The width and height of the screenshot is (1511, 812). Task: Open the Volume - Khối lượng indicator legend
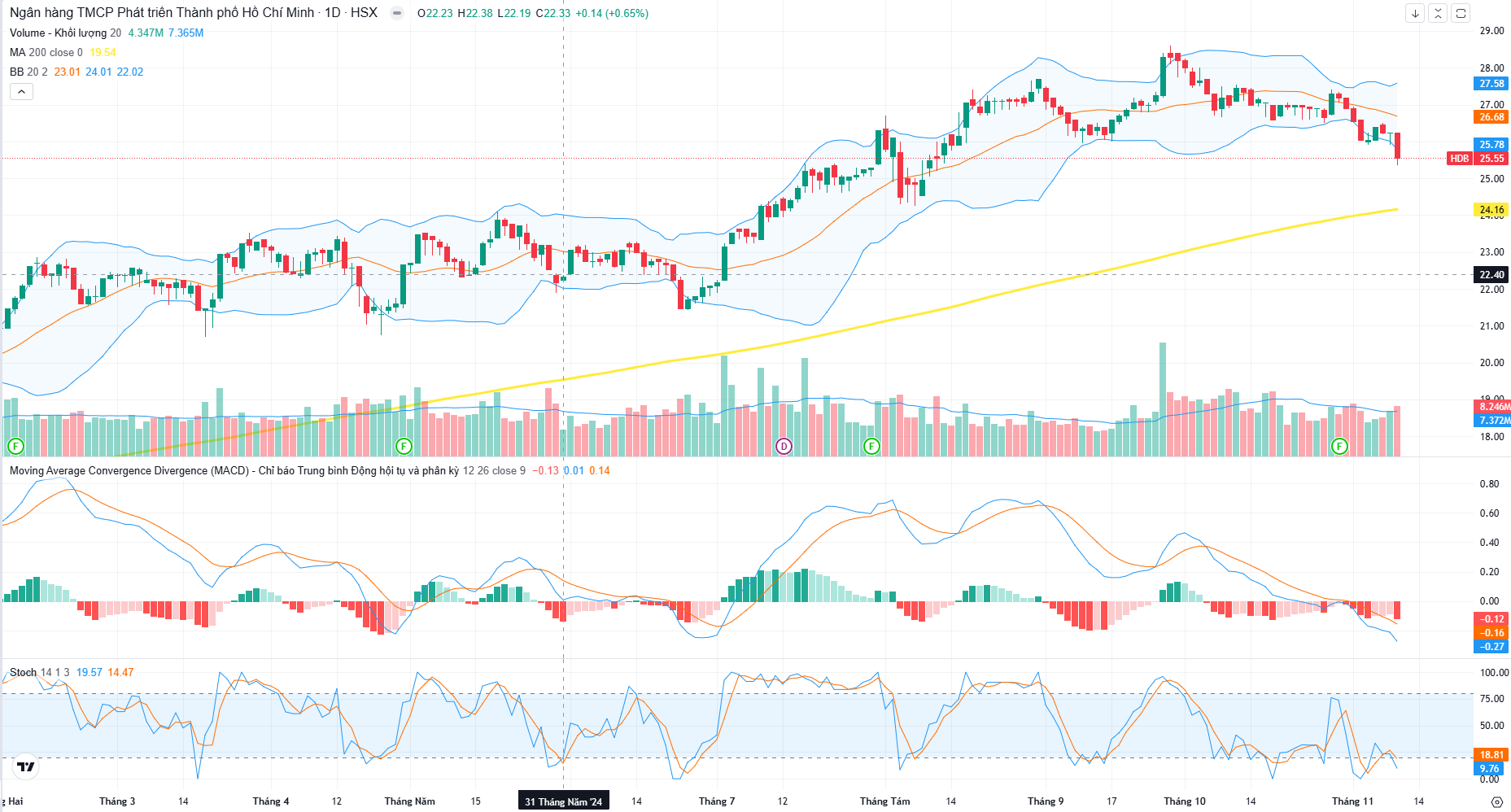65,33
